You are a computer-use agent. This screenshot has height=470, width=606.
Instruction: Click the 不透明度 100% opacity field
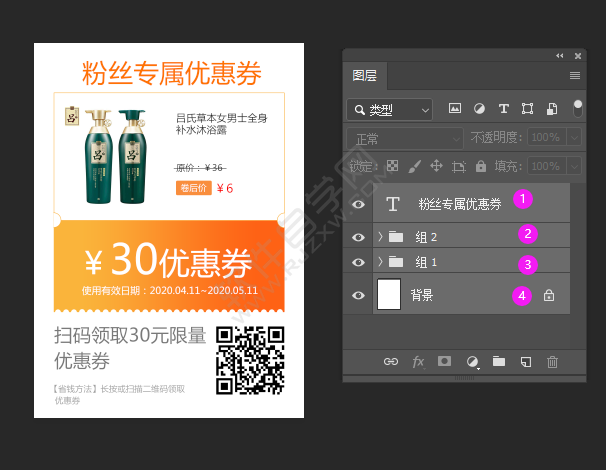(546, 137)
